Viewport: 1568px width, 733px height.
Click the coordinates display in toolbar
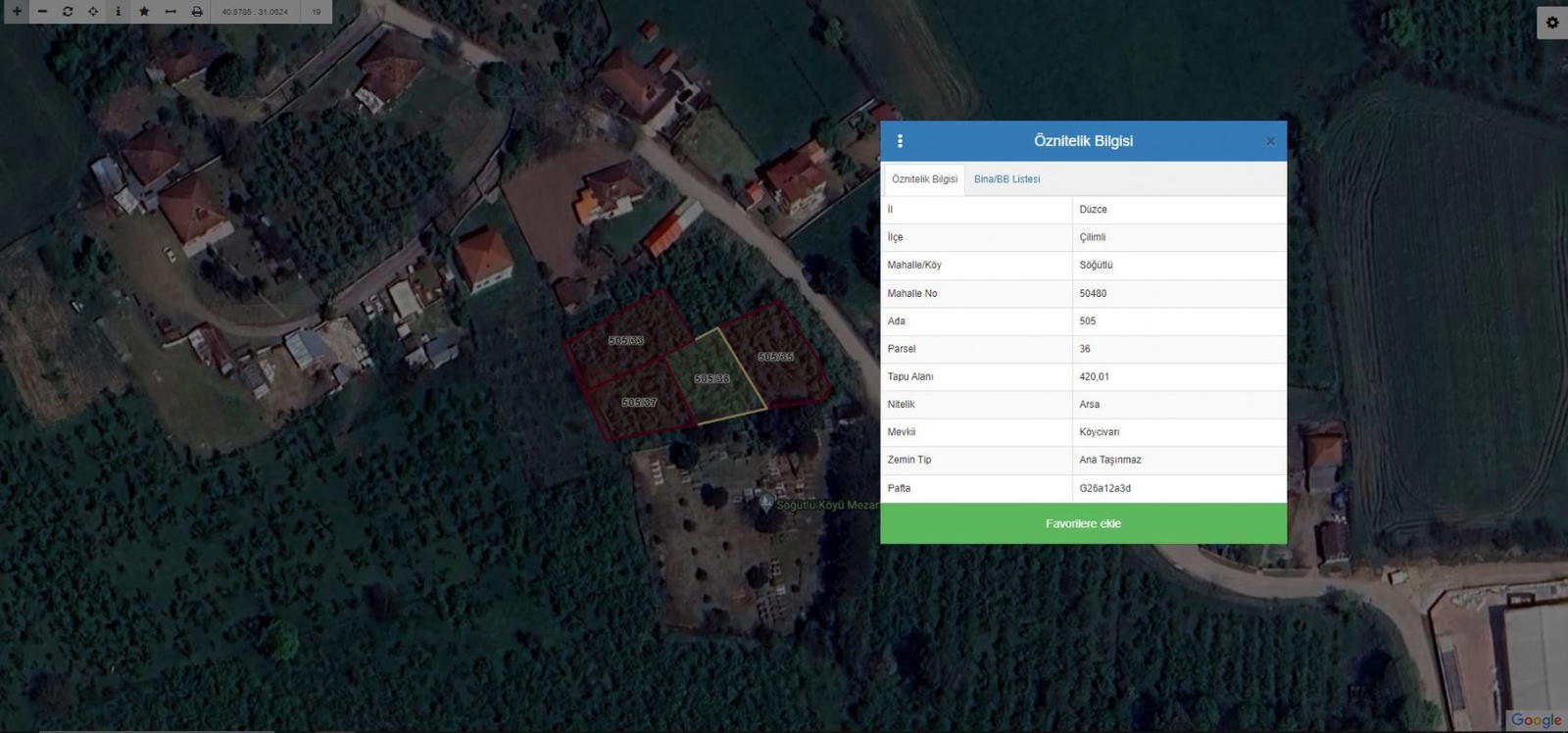[x=255, y=12]
